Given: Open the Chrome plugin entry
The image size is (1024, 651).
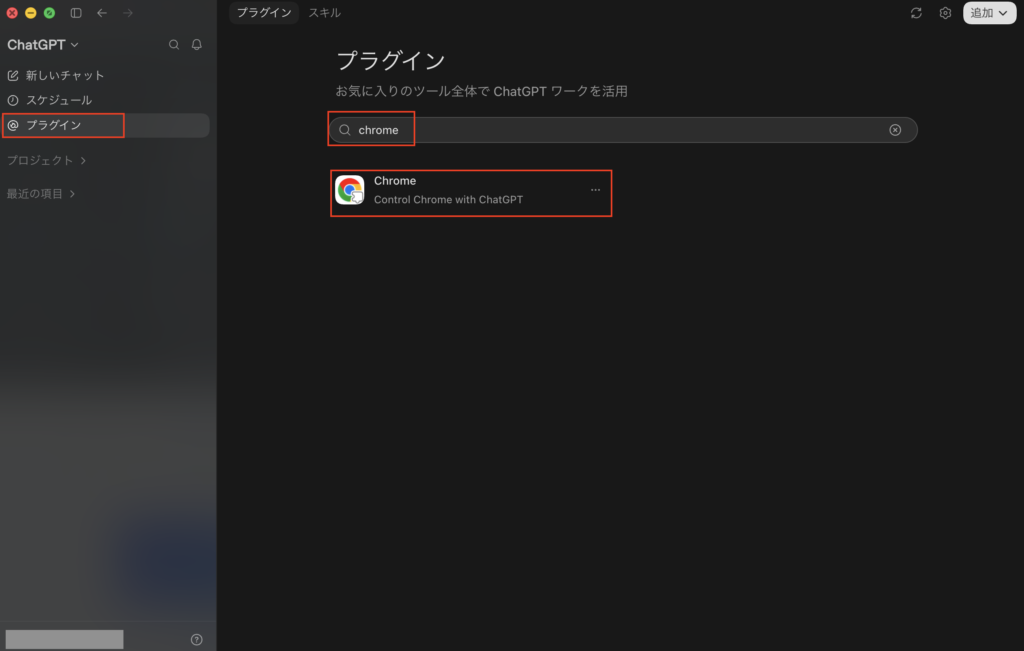Looking at the screenshot, I should (471, 190).
